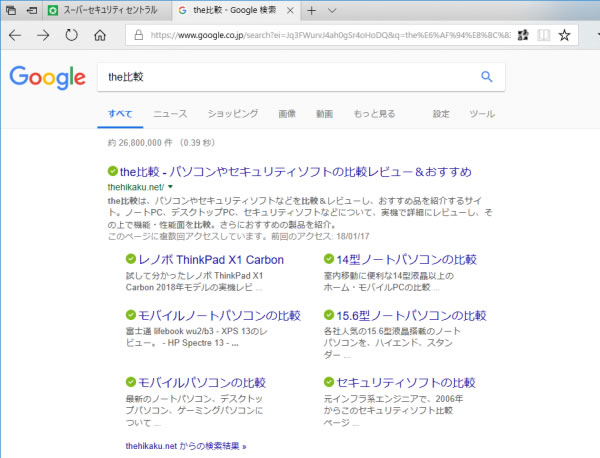
Task: Click green check beside モバイルパソコンの比較
Action: coord(131,382)
